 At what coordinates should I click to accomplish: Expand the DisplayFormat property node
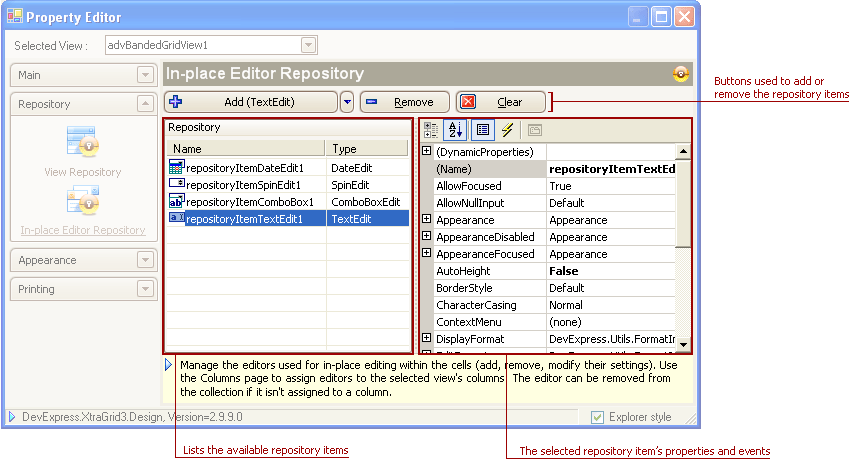click(x=427, y=338)
